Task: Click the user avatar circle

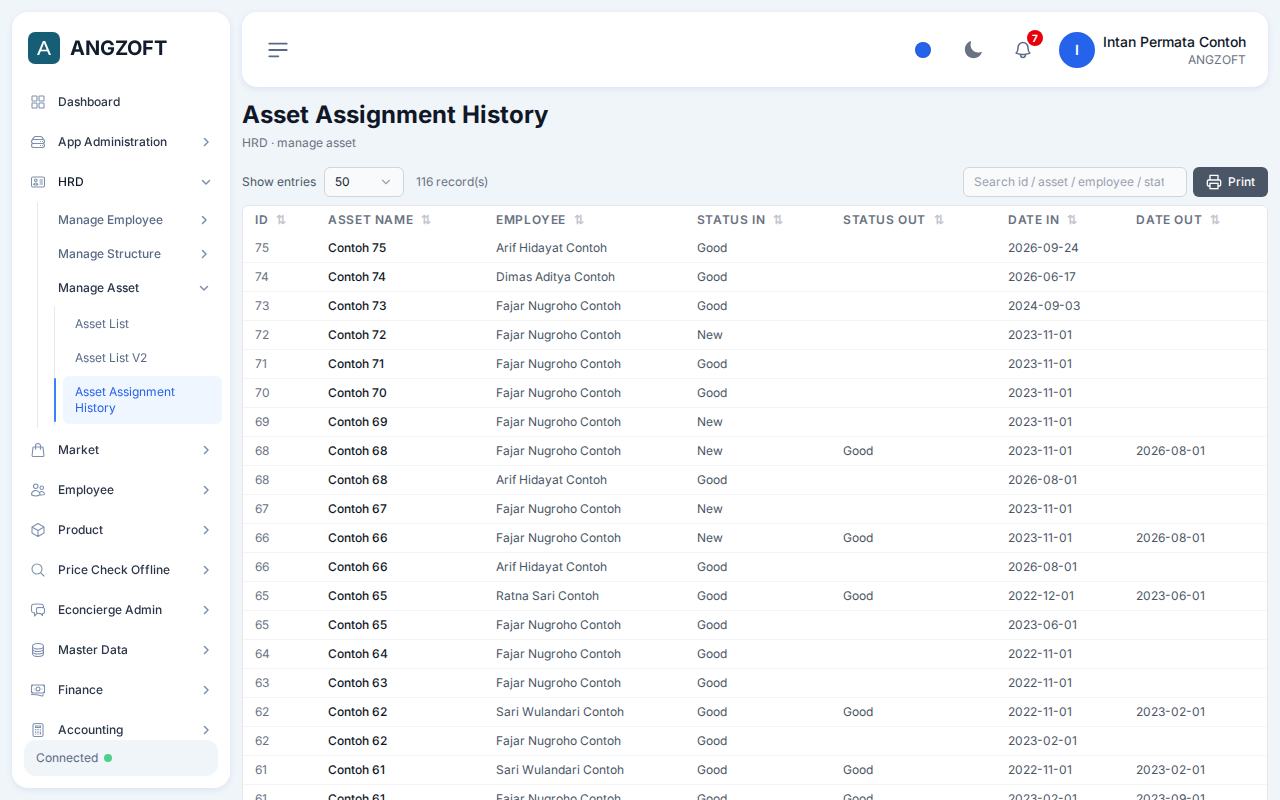Action: (x=1077, y=50)
